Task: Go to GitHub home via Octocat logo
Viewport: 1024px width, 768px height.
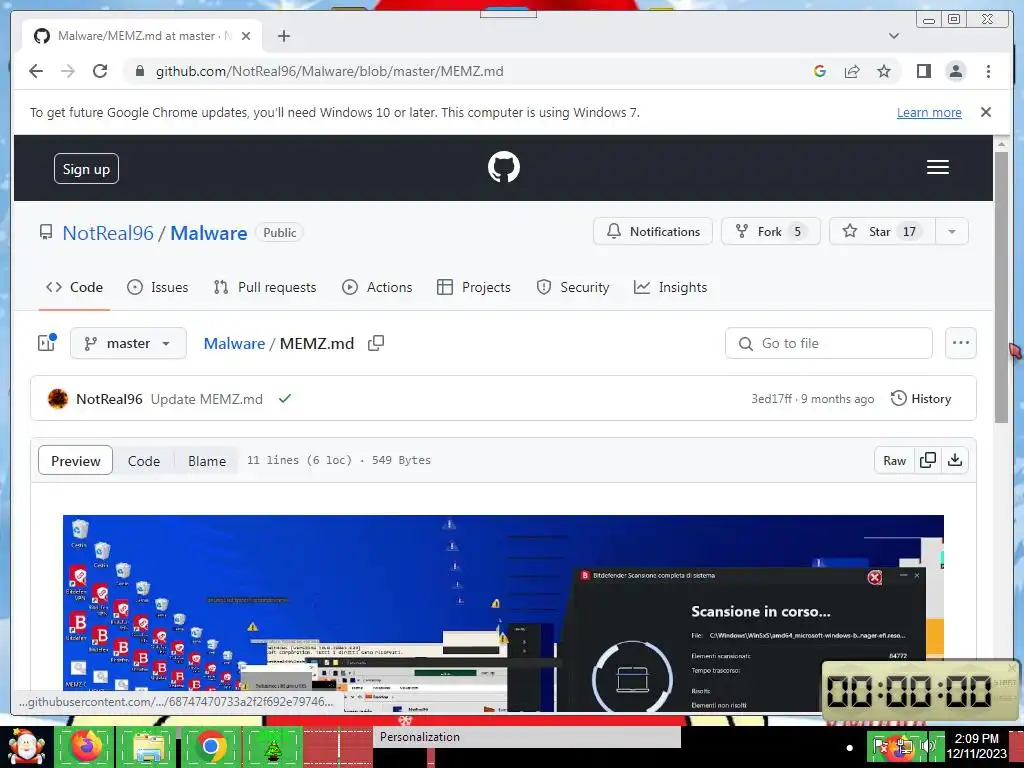Action: (x=504, y=167)
